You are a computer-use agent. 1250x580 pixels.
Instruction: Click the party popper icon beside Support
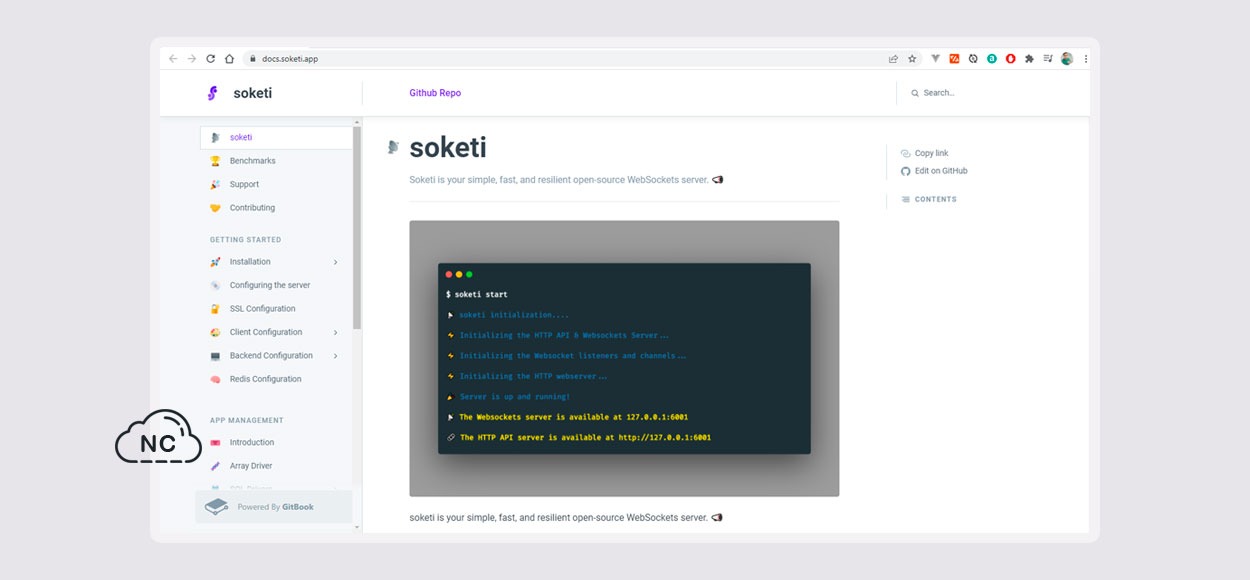pyautogui.click(x=215, y=184)
